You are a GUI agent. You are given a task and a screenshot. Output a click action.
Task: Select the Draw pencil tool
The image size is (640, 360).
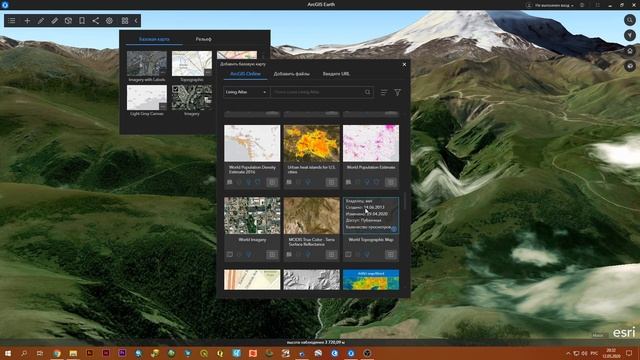coord(41,20)
